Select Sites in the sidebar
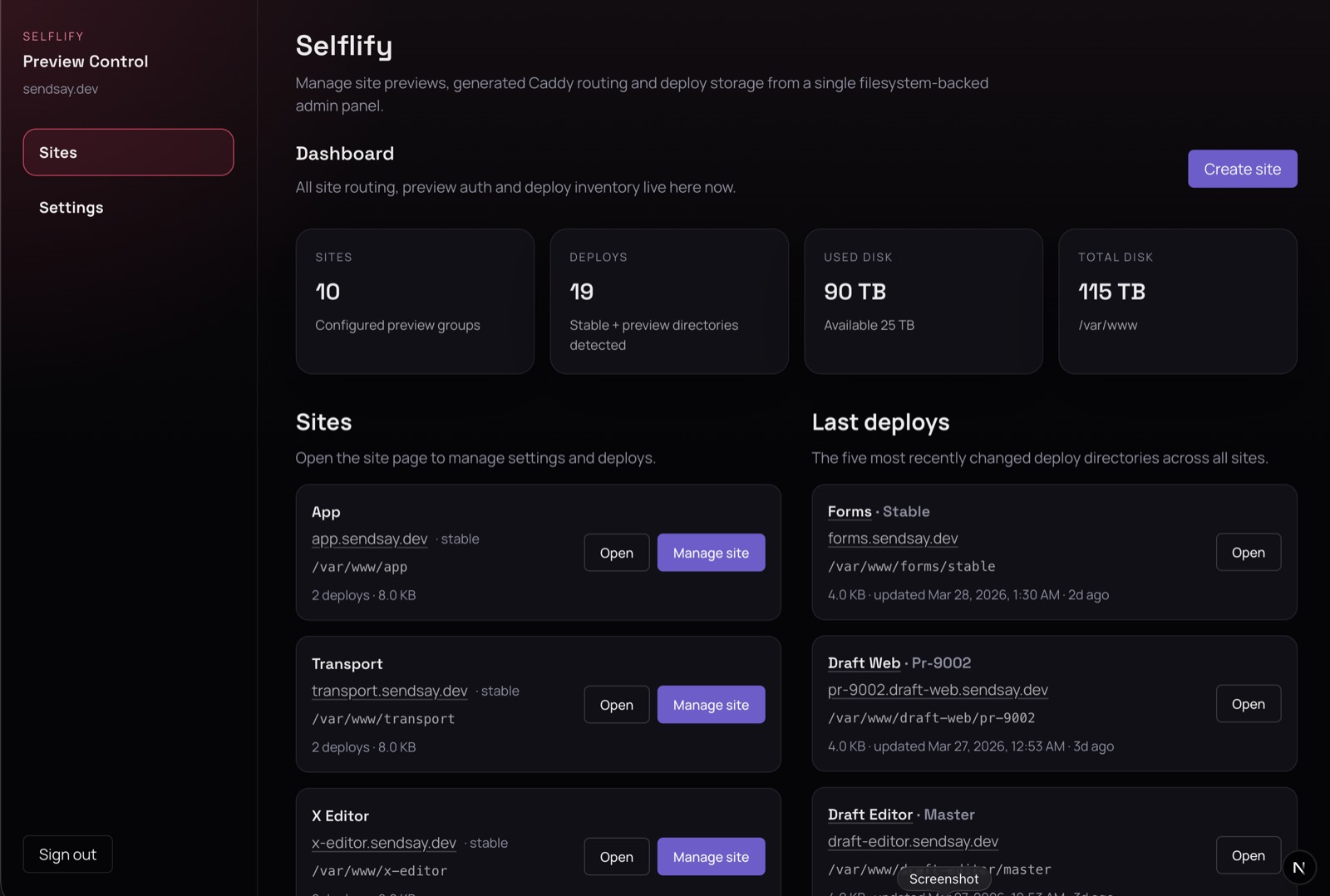1330x896 pixels. click(128, 152)
